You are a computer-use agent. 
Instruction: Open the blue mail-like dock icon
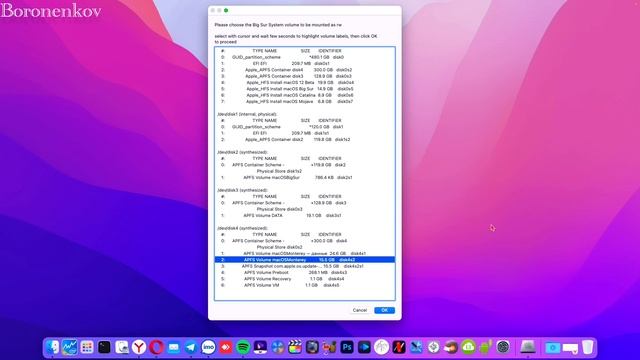pos(173,347)
